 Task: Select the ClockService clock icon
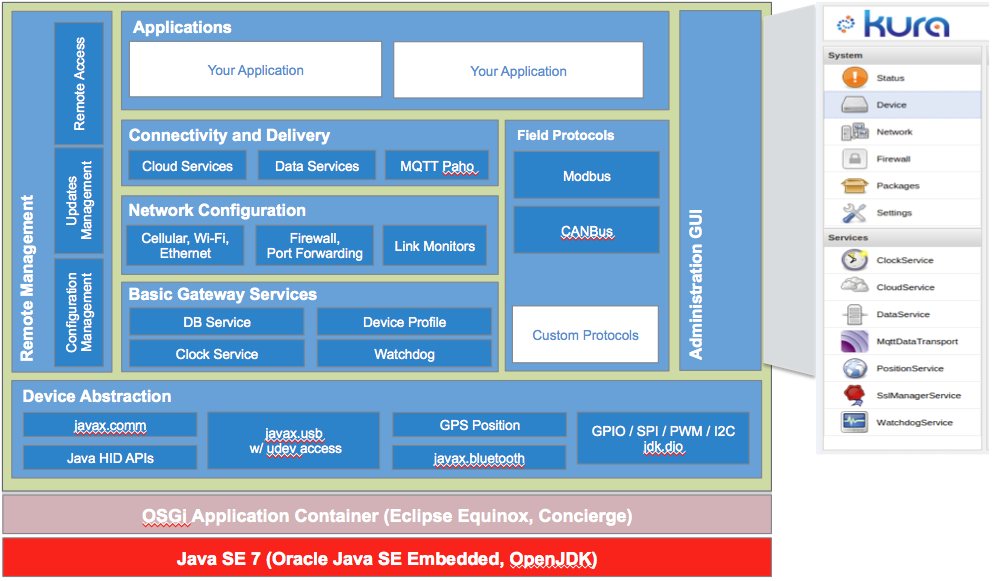coord(855,260)
